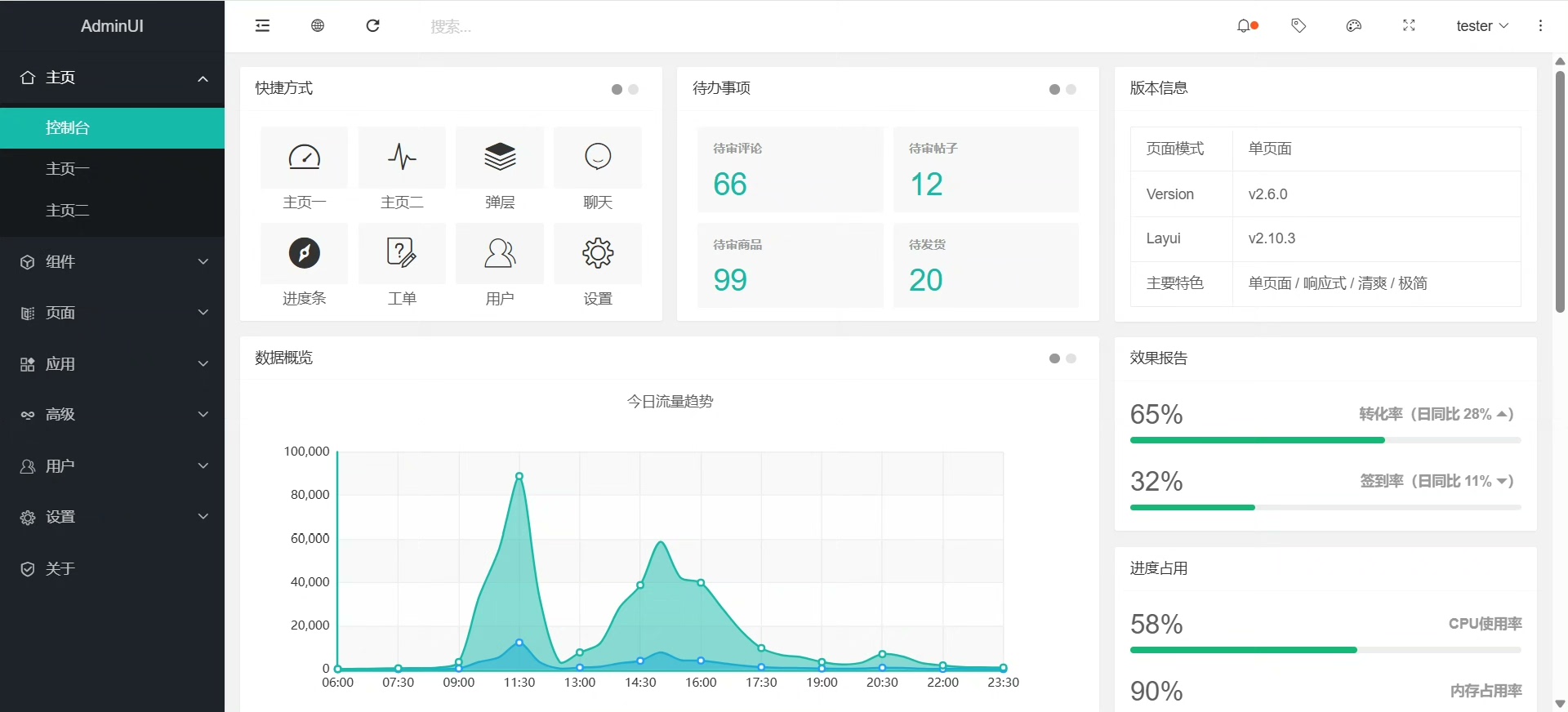
Task: Click the 今日流量趋势 chart title
Action: pos(670,402)
